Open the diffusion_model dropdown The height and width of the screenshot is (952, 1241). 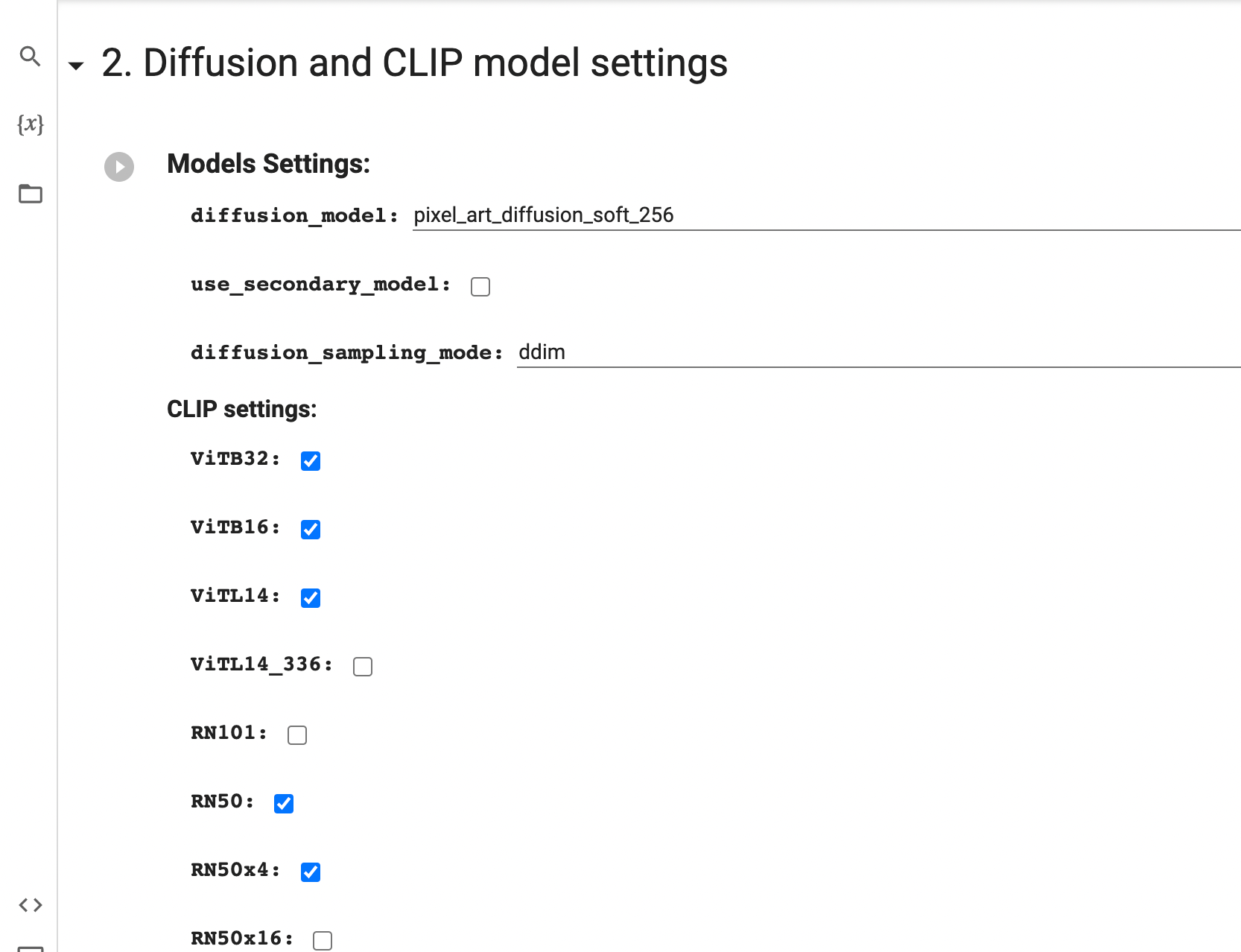825,215
